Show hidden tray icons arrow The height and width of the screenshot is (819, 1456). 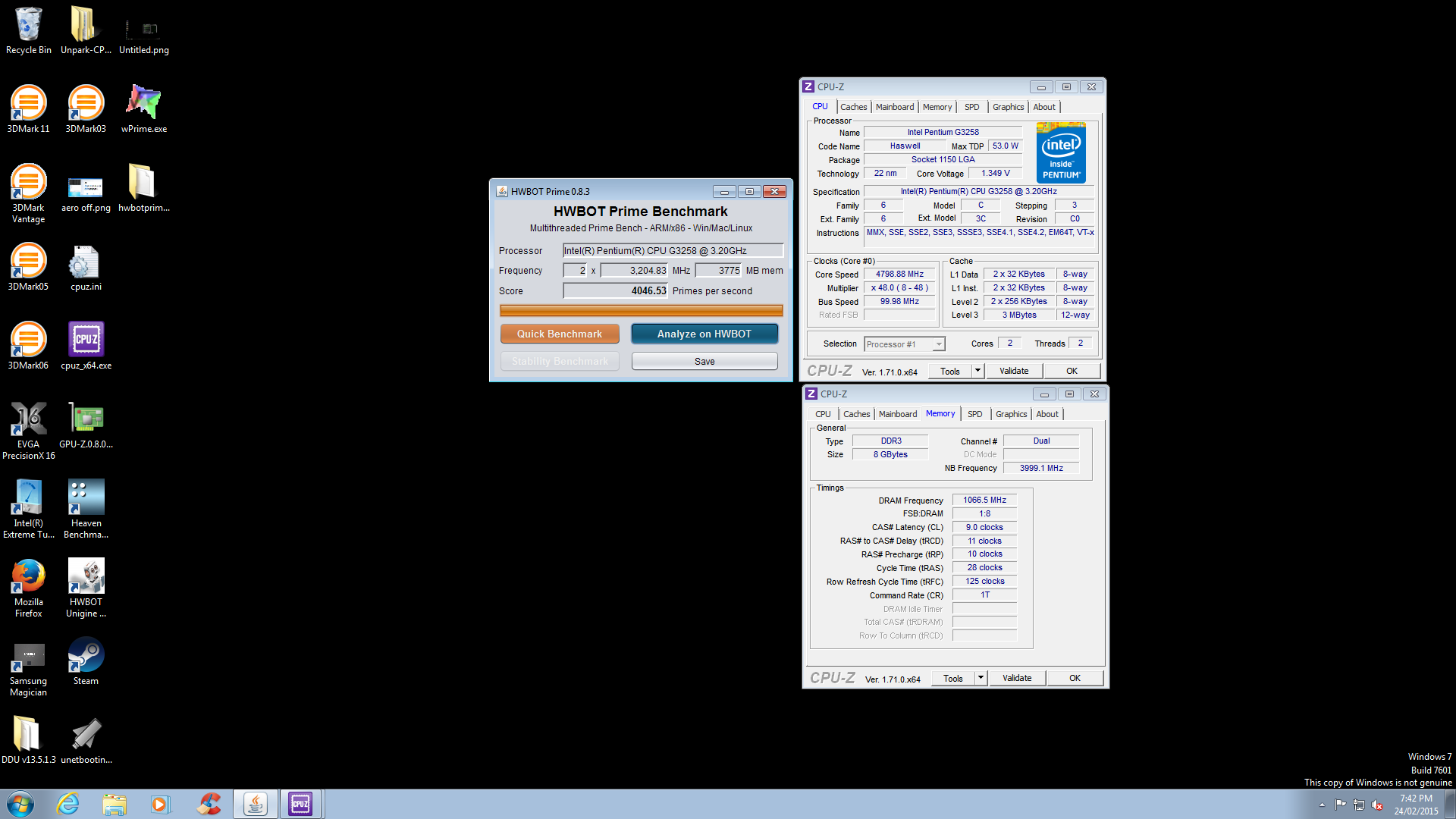pos(1322,805)
